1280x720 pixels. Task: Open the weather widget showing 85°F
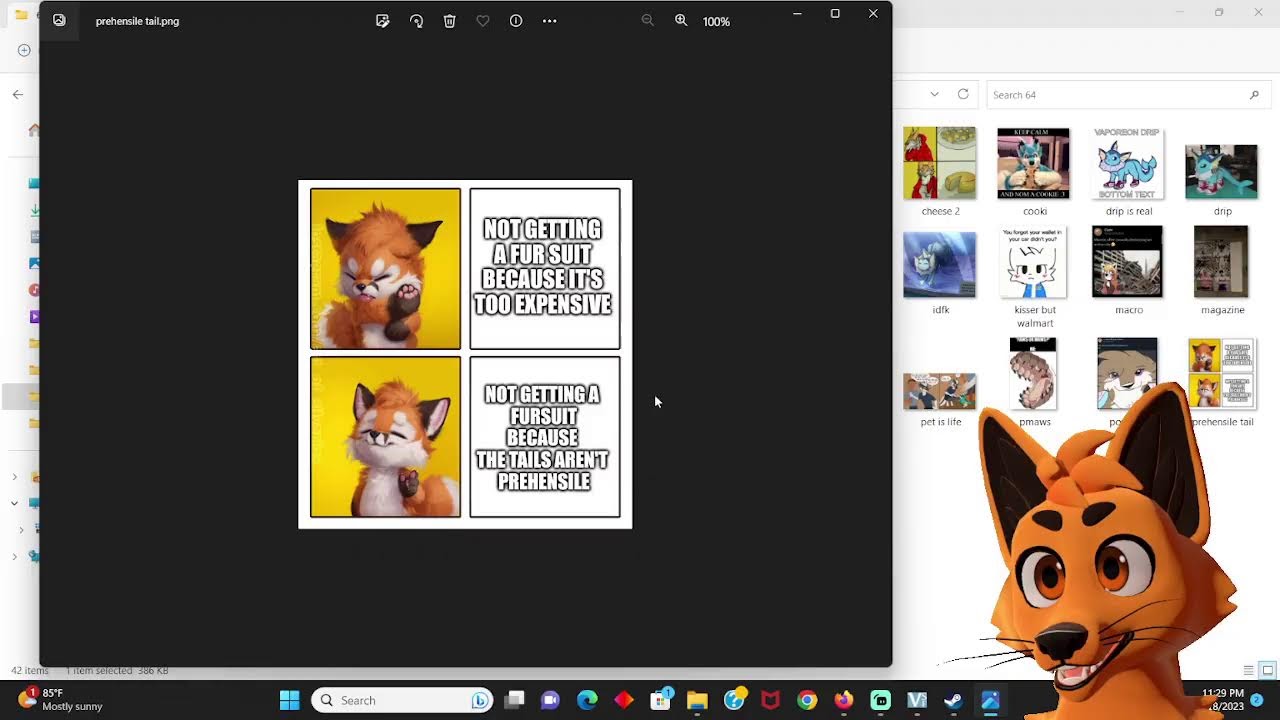click(60, 699)
